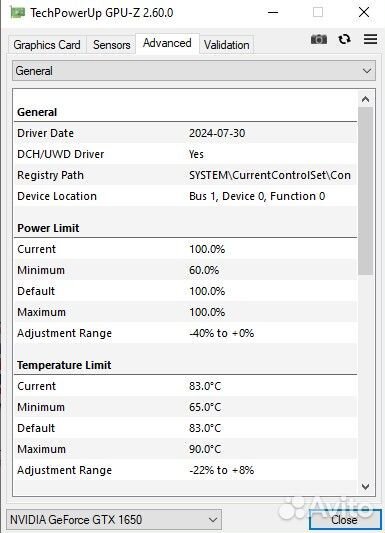Open the Sensors tab
This screenshot has width=385, height=533.
coord(111,45)
